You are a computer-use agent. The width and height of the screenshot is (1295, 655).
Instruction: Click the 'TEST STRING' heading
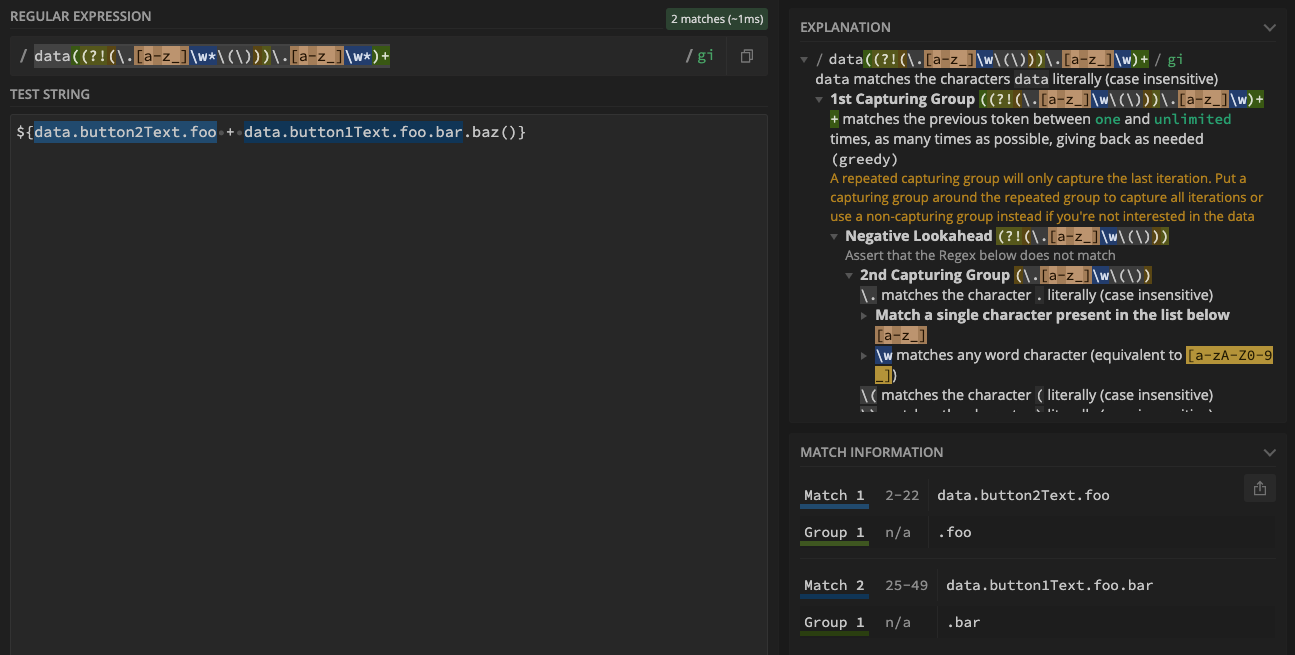pyautogui.click(x=50, y=94)
